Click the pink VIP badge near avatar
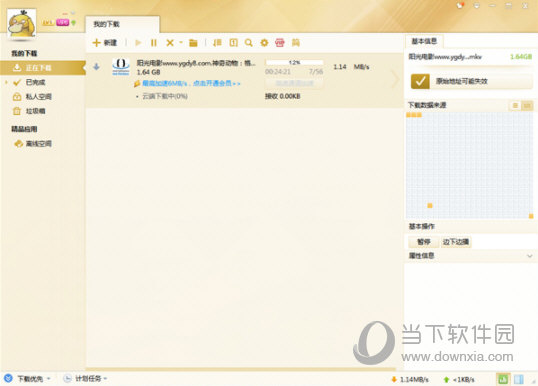This screenshot has height=386, width=538. point(63,23)
